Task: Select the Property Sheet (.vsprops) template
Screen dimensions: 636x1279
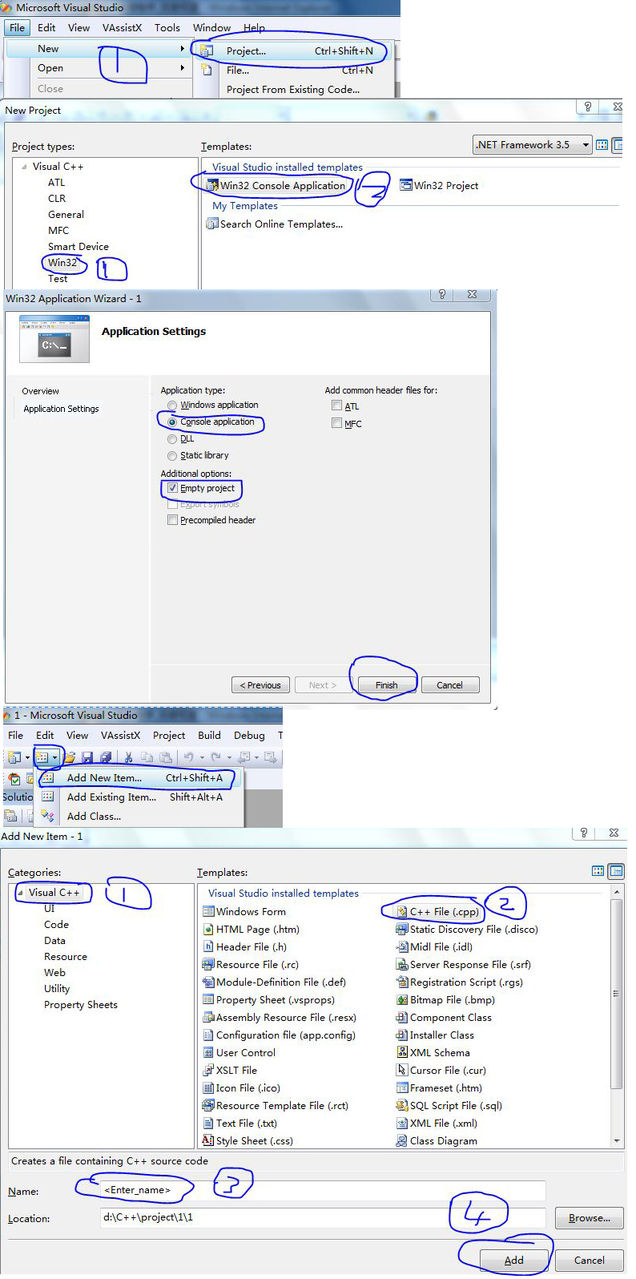Action: point(268,1000)
